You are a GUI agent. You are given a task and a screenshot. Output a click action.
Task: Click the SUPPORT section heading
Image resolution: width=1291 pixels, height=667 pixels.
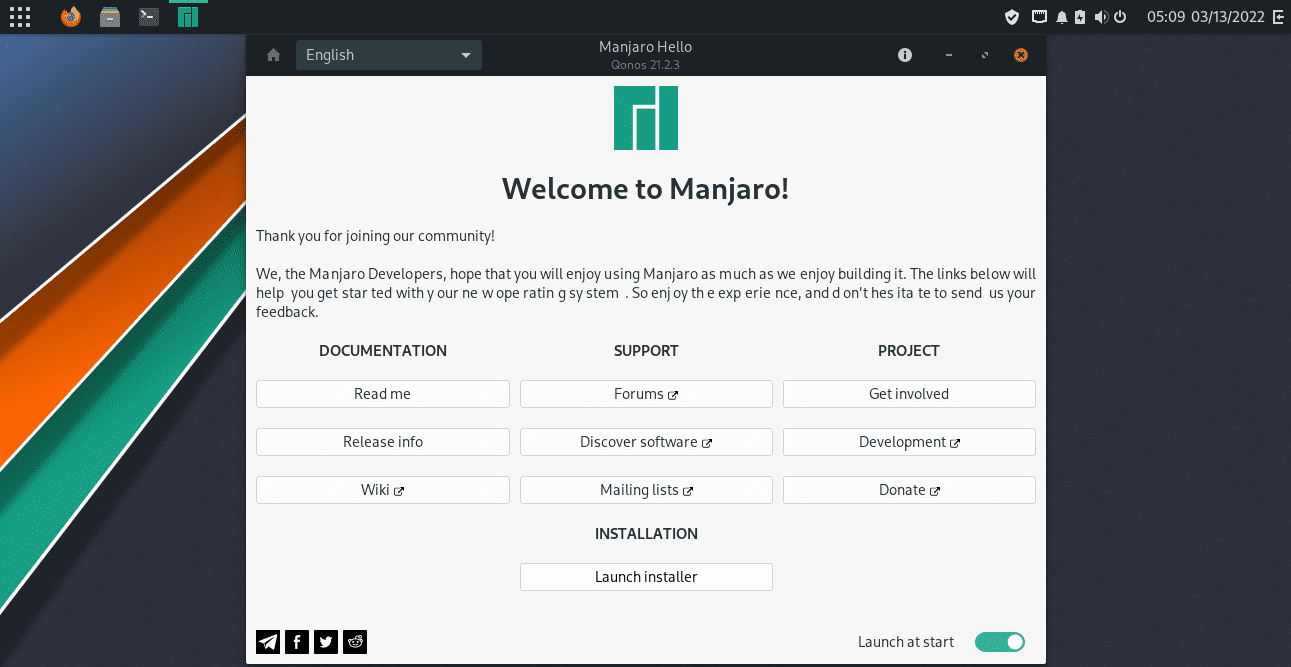click(646, 351)
